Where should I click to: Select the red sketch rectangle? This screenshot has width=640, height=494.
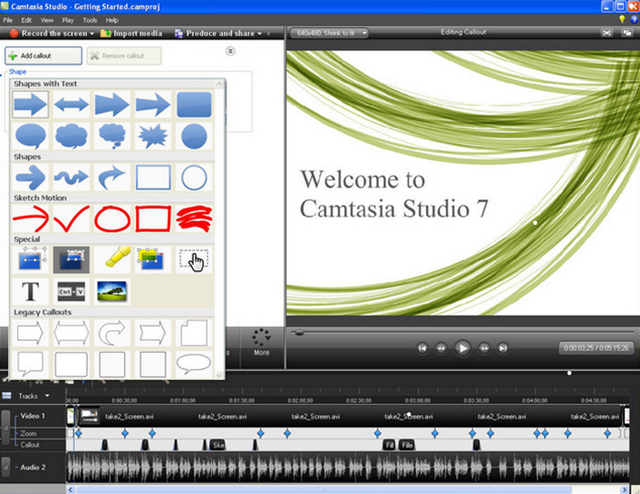click(153, 218)
